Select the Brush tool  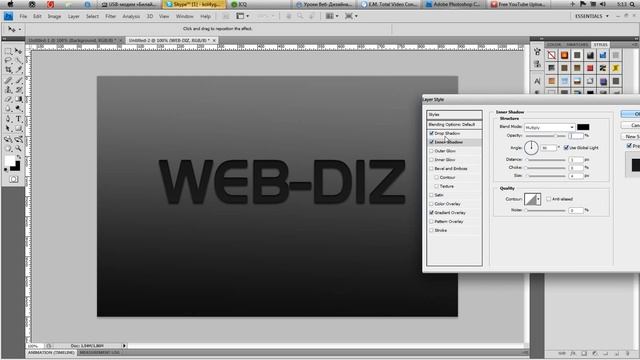coord(18,80)
